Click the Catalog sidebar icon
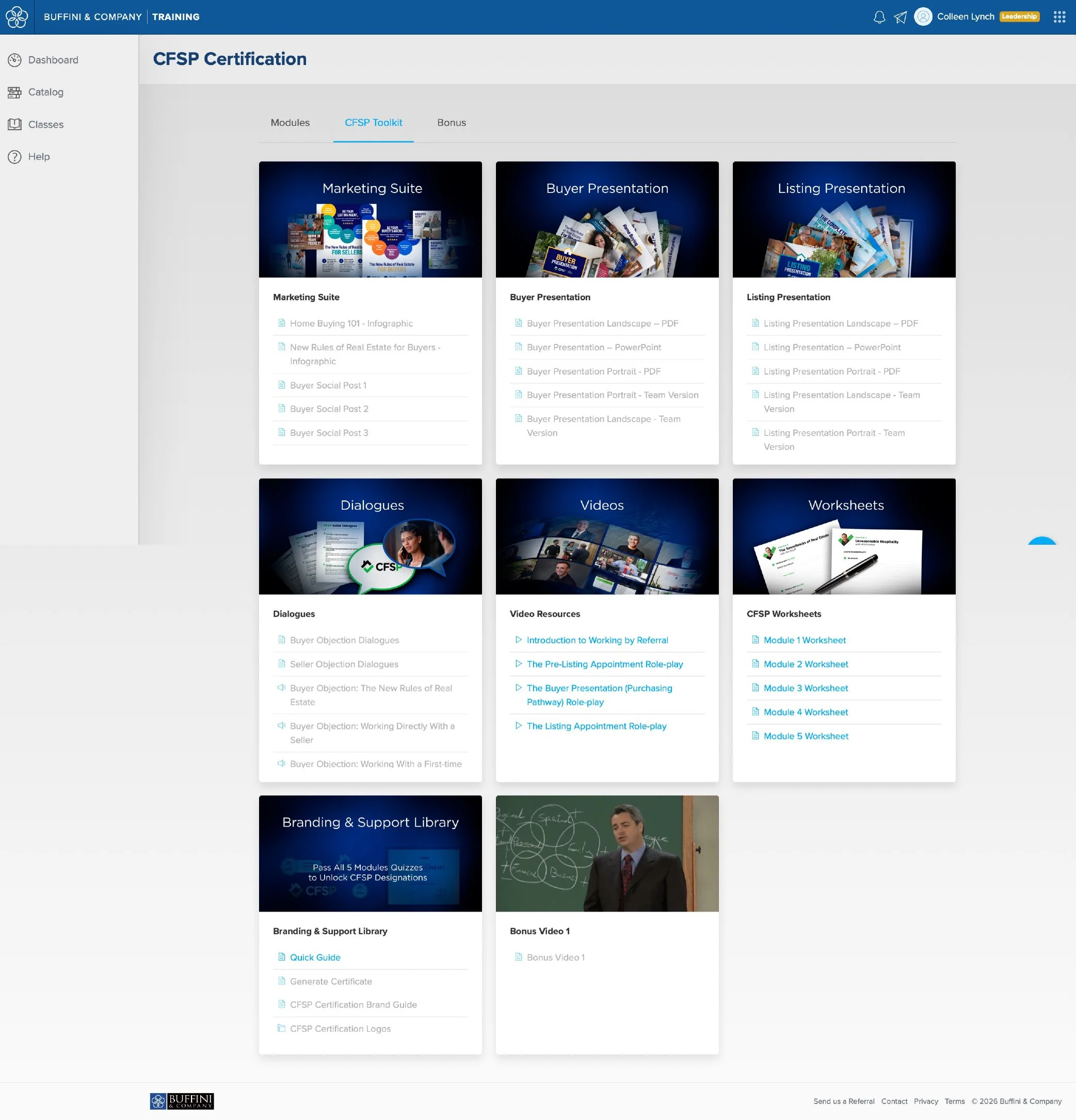Image resolution: width=1076 pixels, height=1120 pixels. [x=14, y=92]
